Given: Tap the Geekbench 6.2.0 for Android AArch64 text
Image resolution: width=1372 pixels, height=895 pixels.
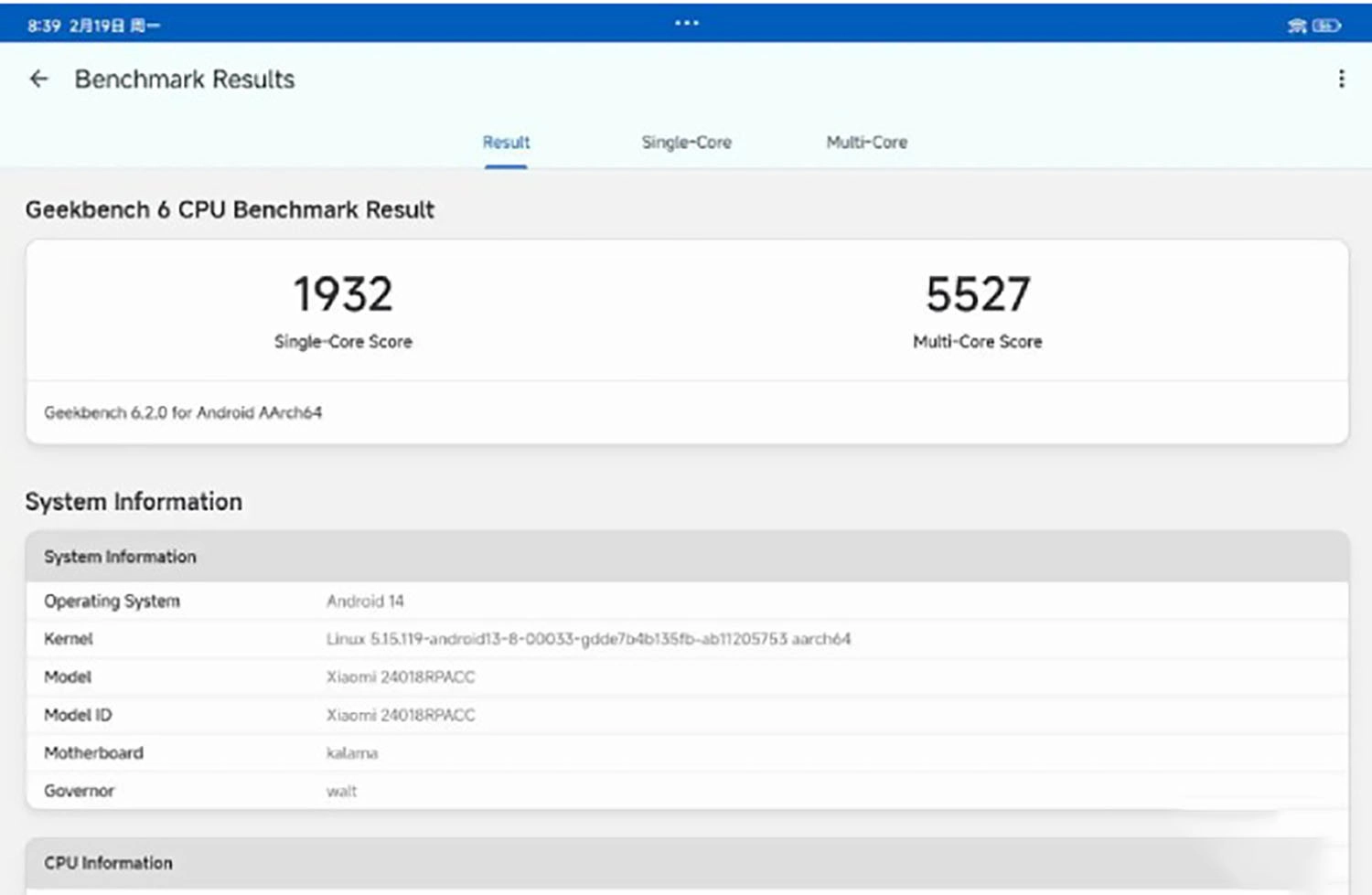Looking at the screenshot, I should [x=183, y=413].
